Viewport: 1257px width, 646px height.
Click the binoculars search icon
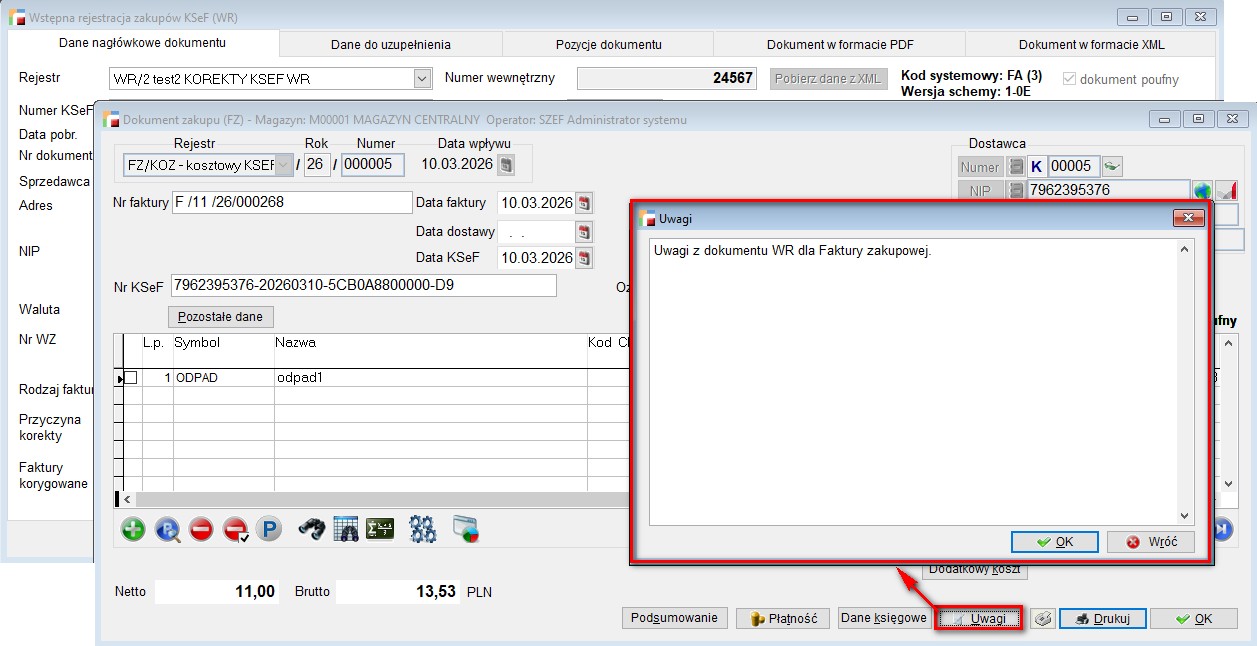312,529
